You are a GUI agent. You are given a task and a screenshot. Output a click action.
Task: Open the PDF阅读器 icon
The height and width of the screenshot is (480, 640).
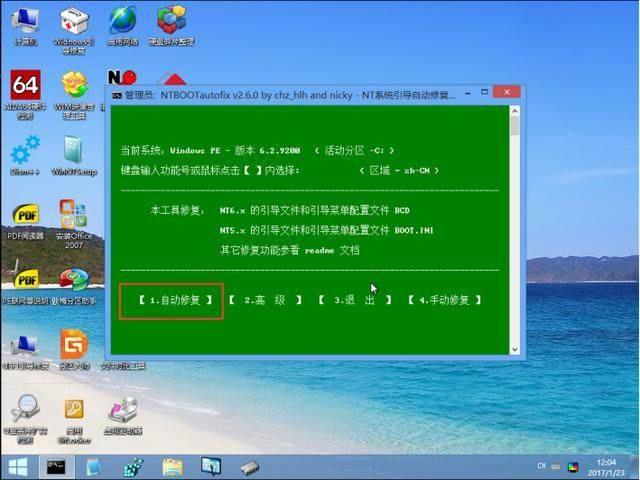tap(25, 221)
